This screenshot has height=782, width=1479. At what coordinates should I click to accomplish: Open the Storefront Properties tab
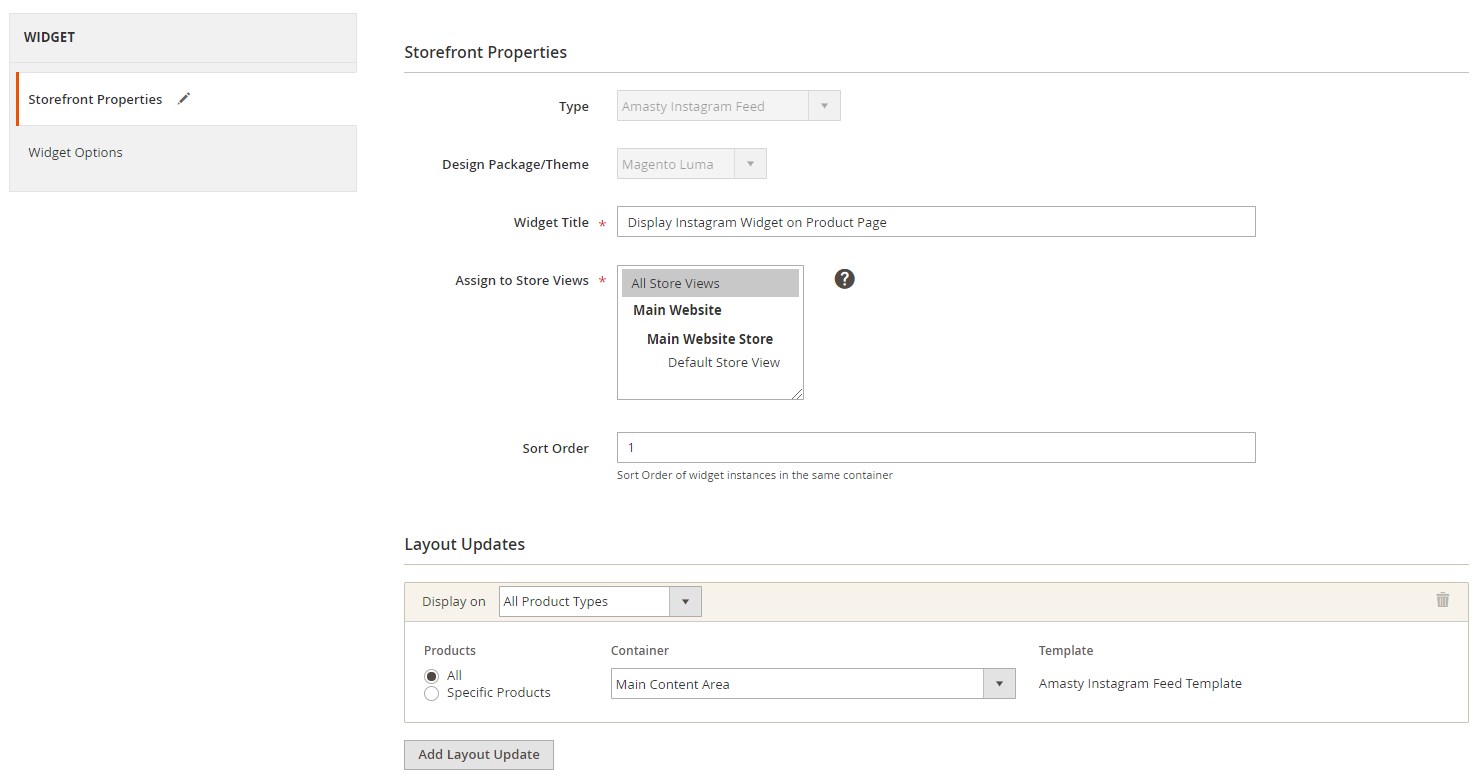coord(186,99)
